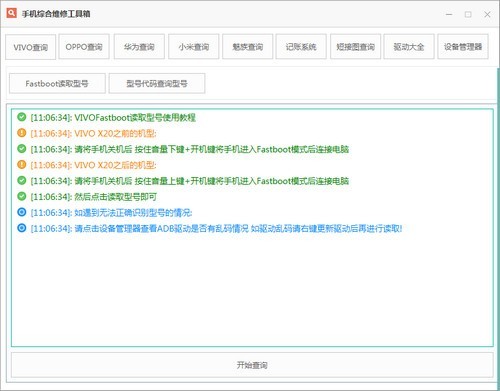This screenshot has height=391, width=500.
Task: Click 型号代码查询型号 button
Action: [157, 83]
